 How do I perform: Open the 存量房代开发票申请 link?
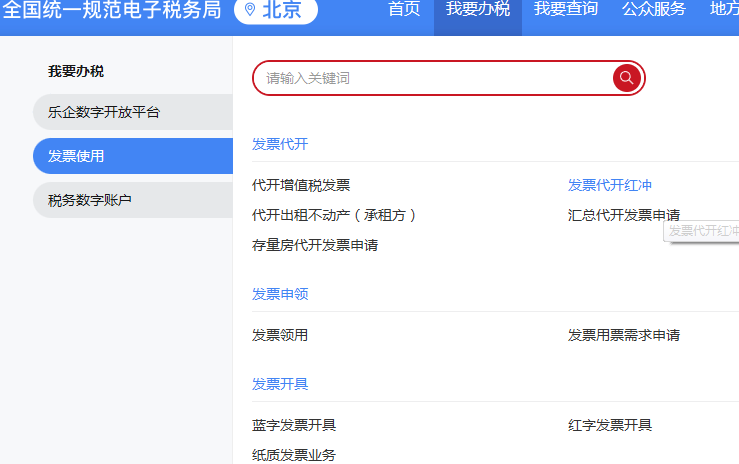coord(315,245)
